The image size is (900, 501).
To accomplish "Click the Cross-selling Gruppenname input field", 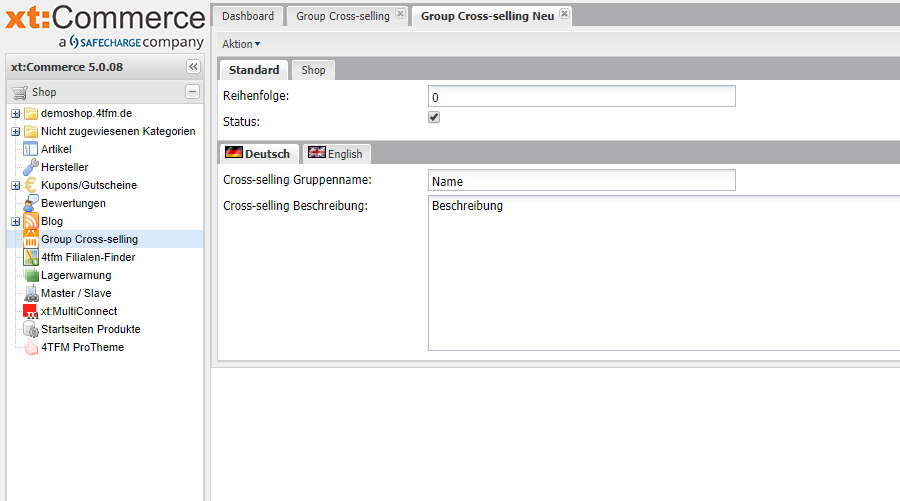I will [581, 181].
